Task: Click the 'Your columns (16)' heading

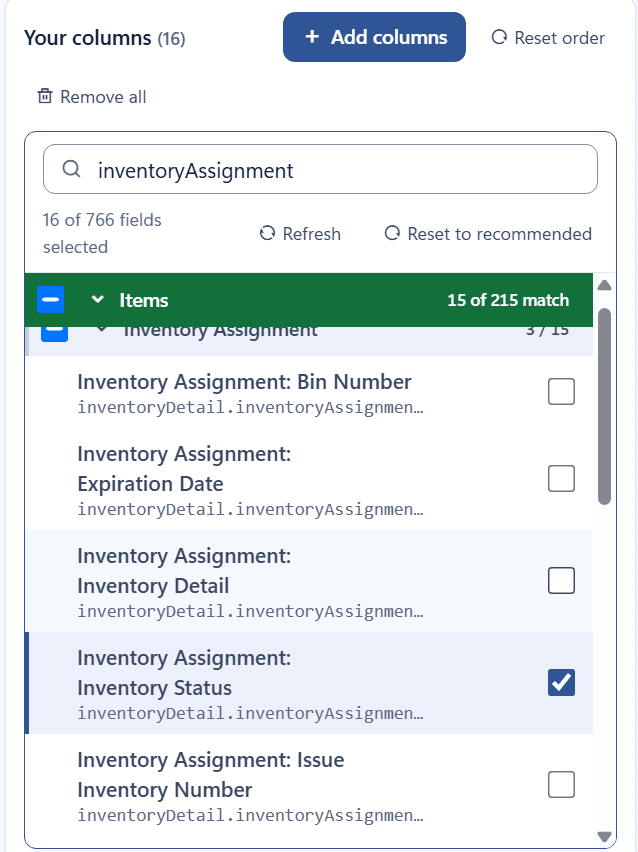Action: [x=104, y=38]
